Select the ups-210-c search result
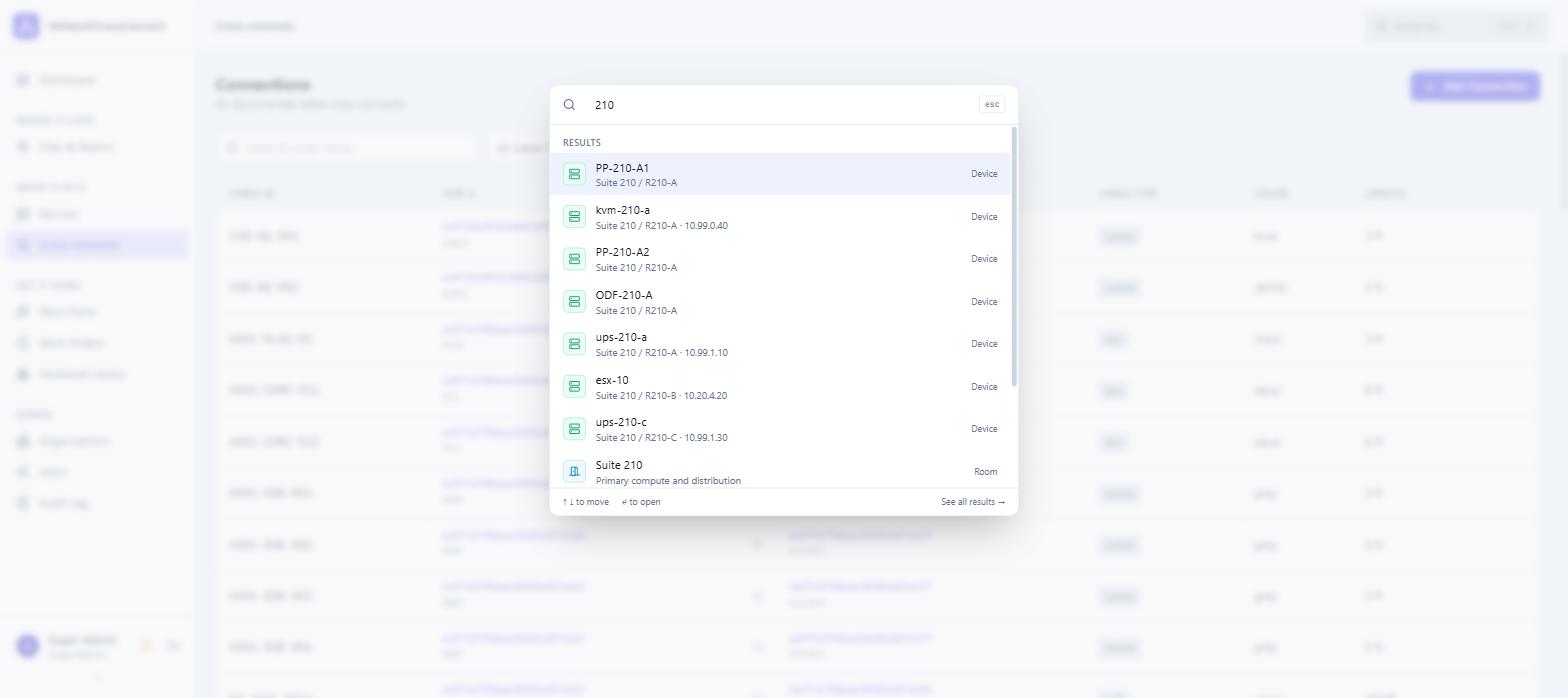This screenshot has height=698, width=1568. (781, 429)
